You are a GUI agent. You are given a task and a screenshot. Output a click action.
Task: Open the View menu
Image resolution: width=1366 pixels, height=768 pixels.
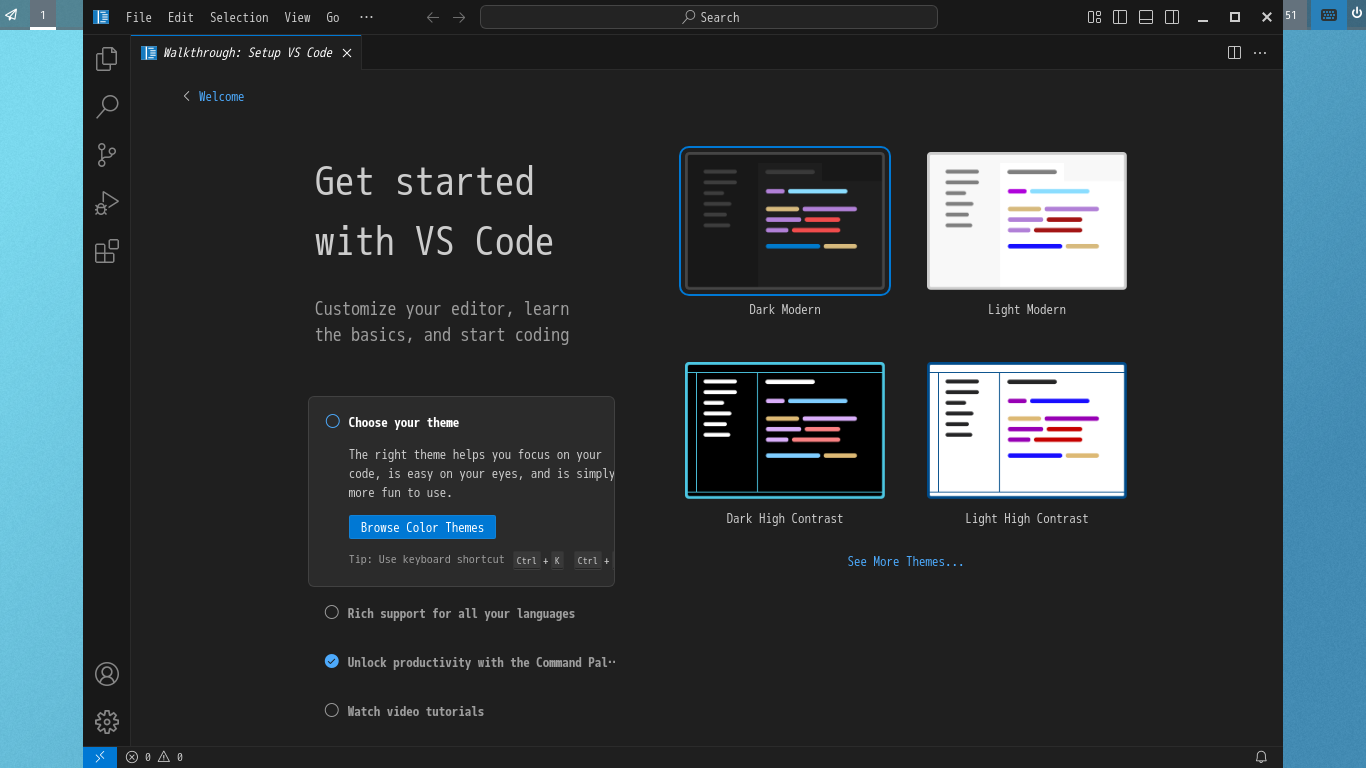pyautogui.click(x=297, y=17)
